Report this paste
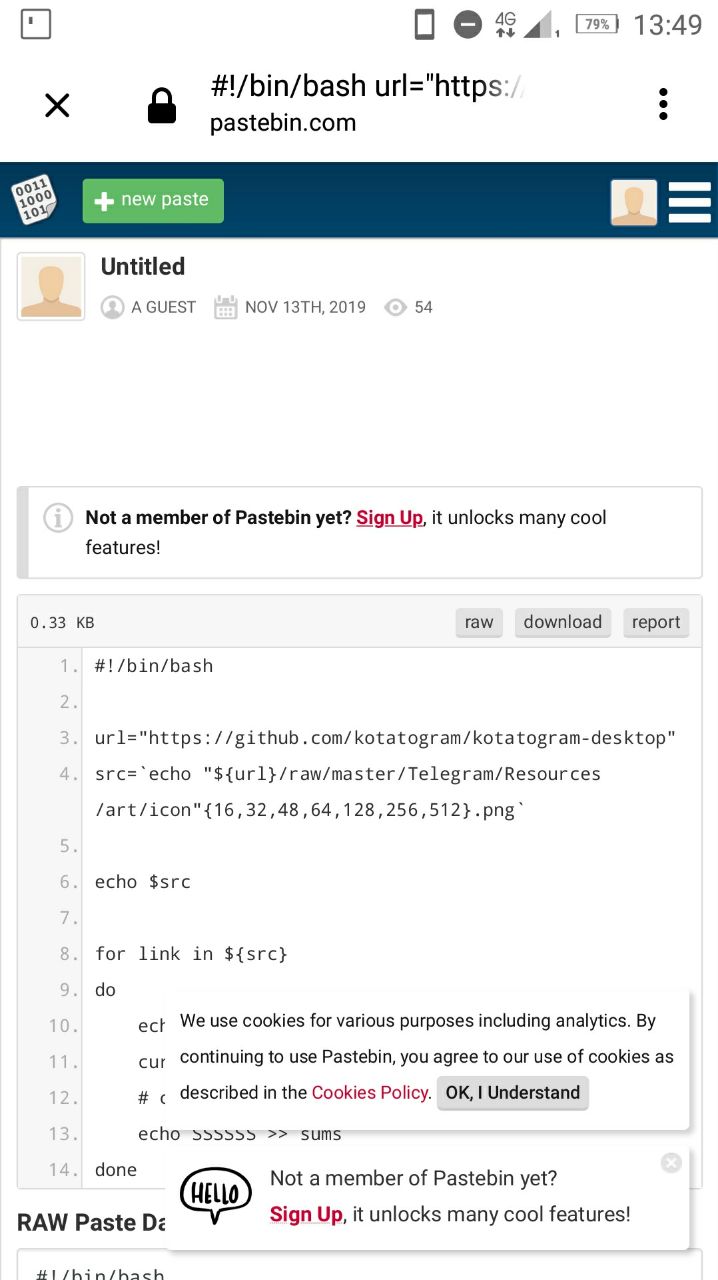 pyautogui.click(x=656, y=622)
